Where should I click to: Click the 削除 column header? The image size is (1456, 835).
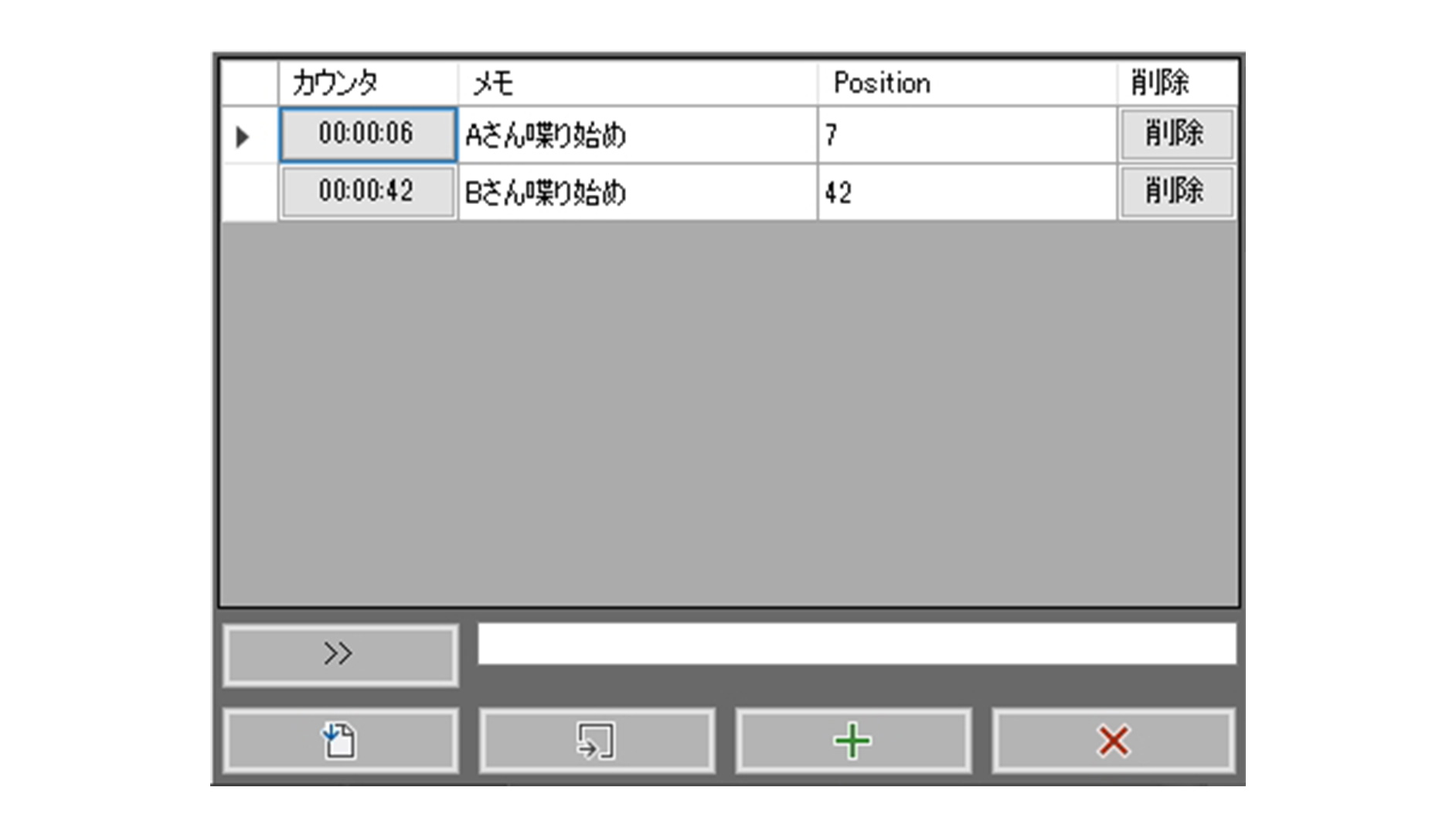[1177, 83]
